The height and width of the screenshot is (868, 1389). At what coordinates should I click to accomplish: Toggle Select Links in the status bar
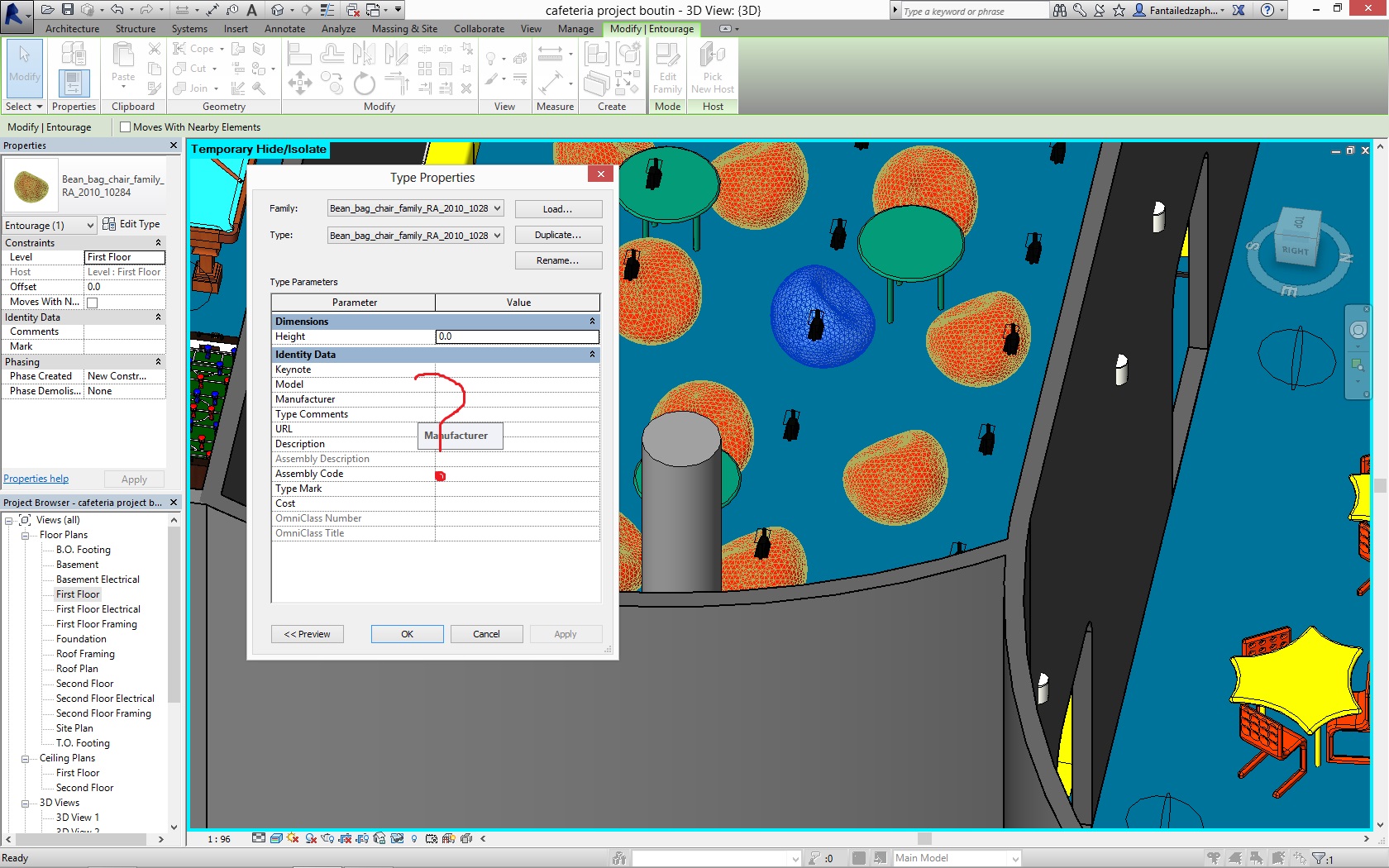pos(1214,858)
